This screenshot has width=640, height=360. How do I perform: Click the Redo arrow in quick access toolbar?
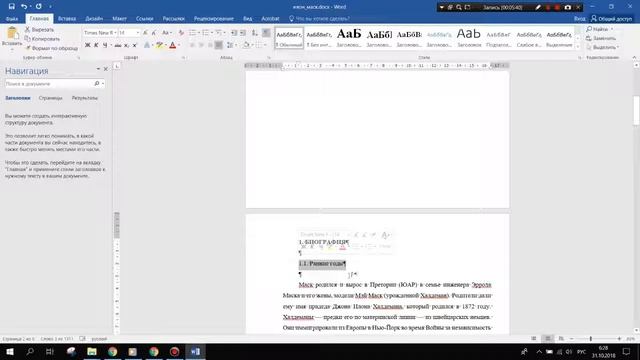coord(39,7)
